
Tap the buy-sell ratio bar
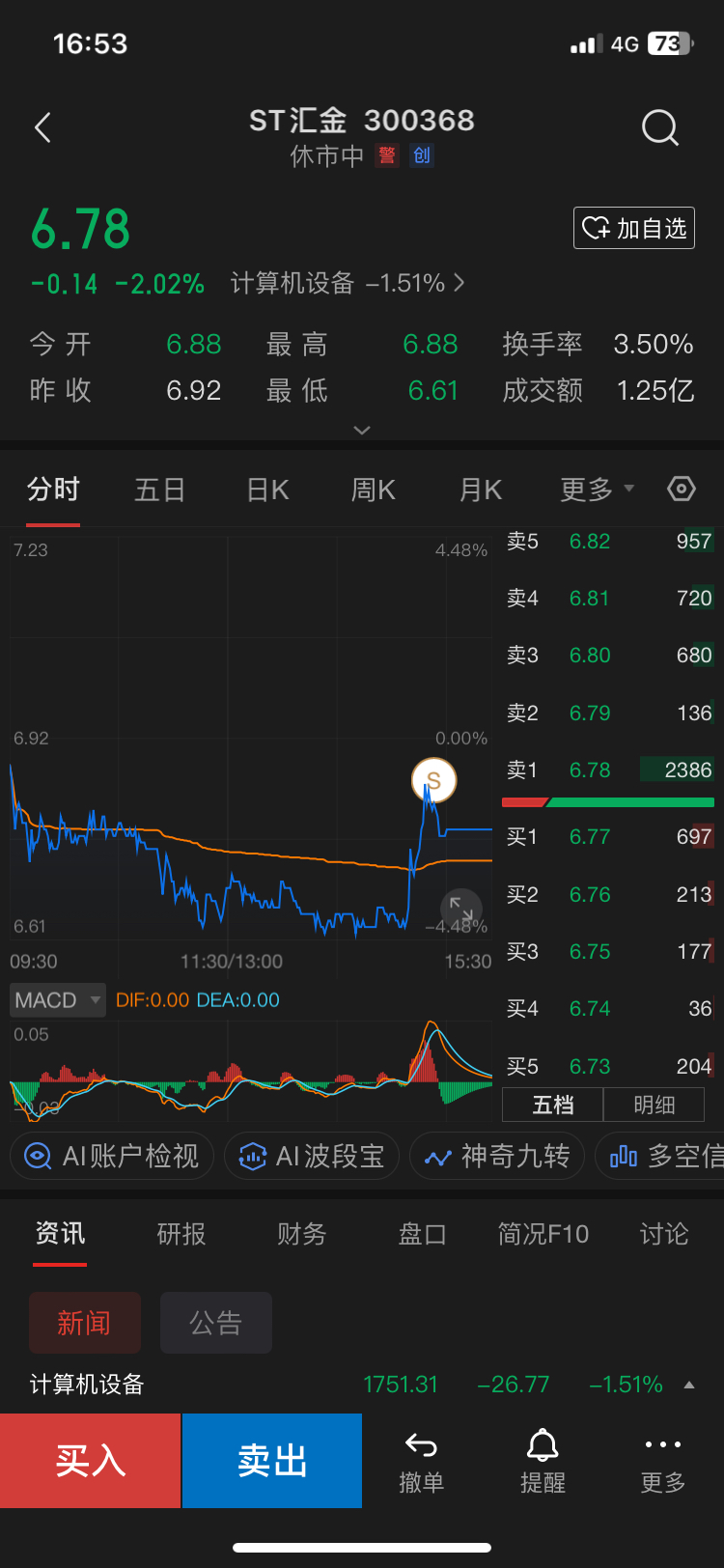608,802
